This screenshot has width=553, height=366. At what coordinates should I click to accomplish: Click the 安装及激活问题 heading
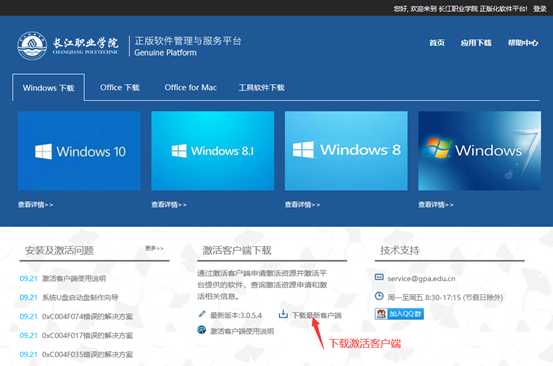point(59,250)
